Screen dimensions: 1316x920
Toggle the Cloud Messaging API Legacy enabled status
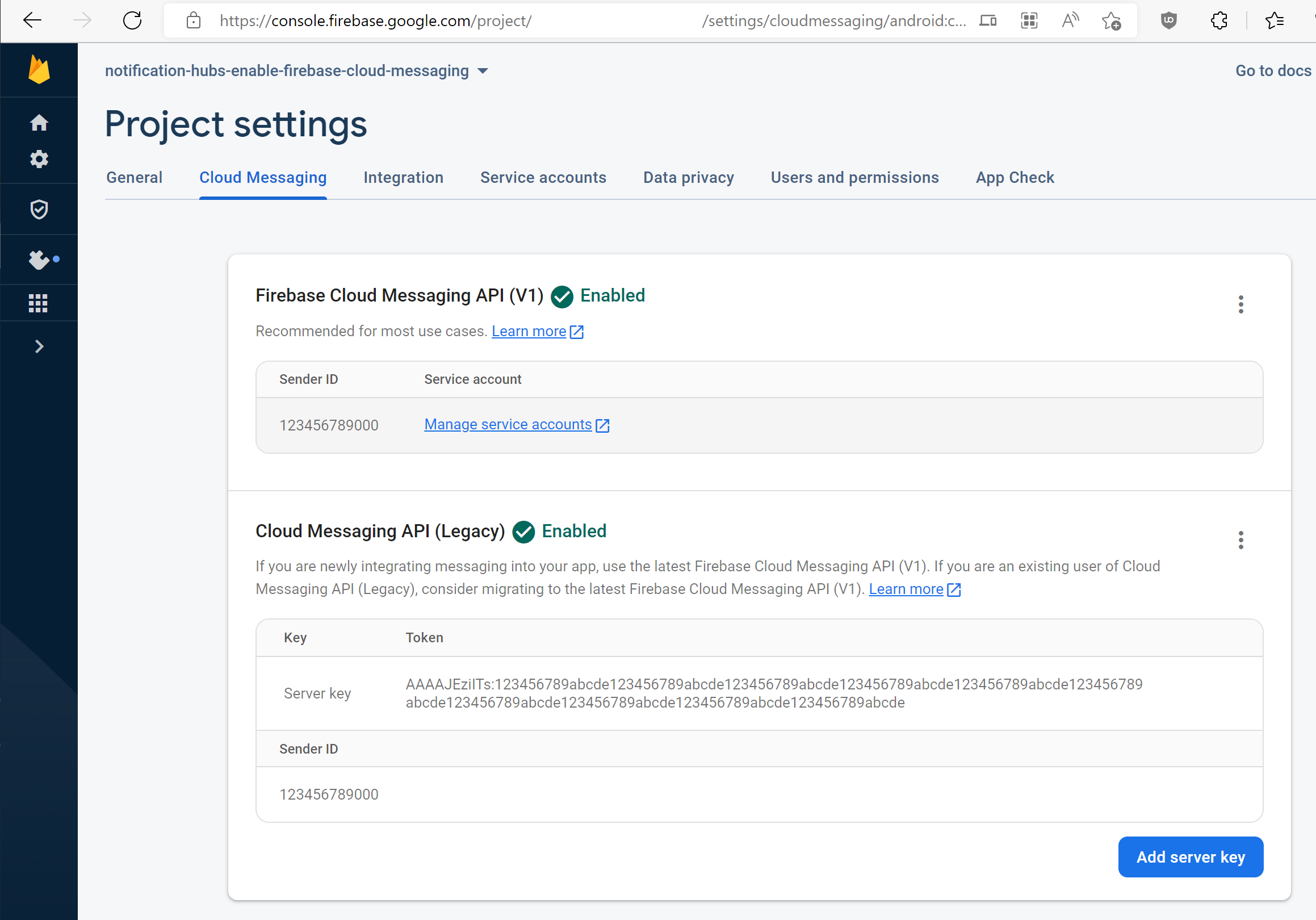coord(1240,540)
